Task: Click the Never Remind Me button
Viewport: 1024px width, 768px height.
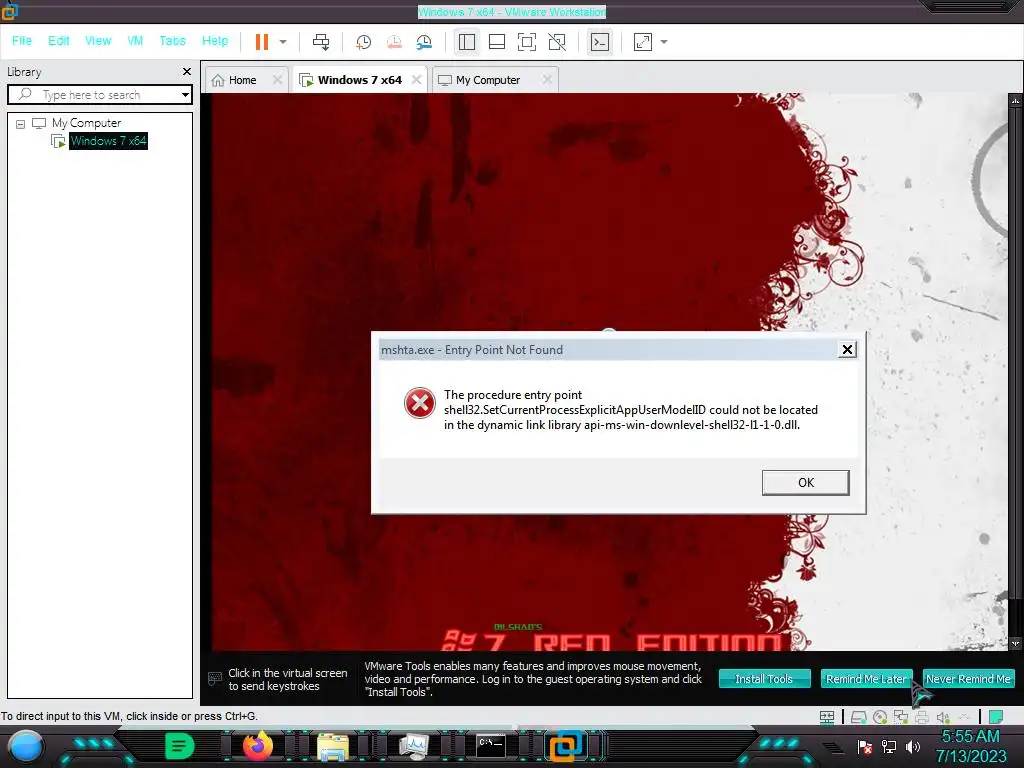Action: pos(968,679)
